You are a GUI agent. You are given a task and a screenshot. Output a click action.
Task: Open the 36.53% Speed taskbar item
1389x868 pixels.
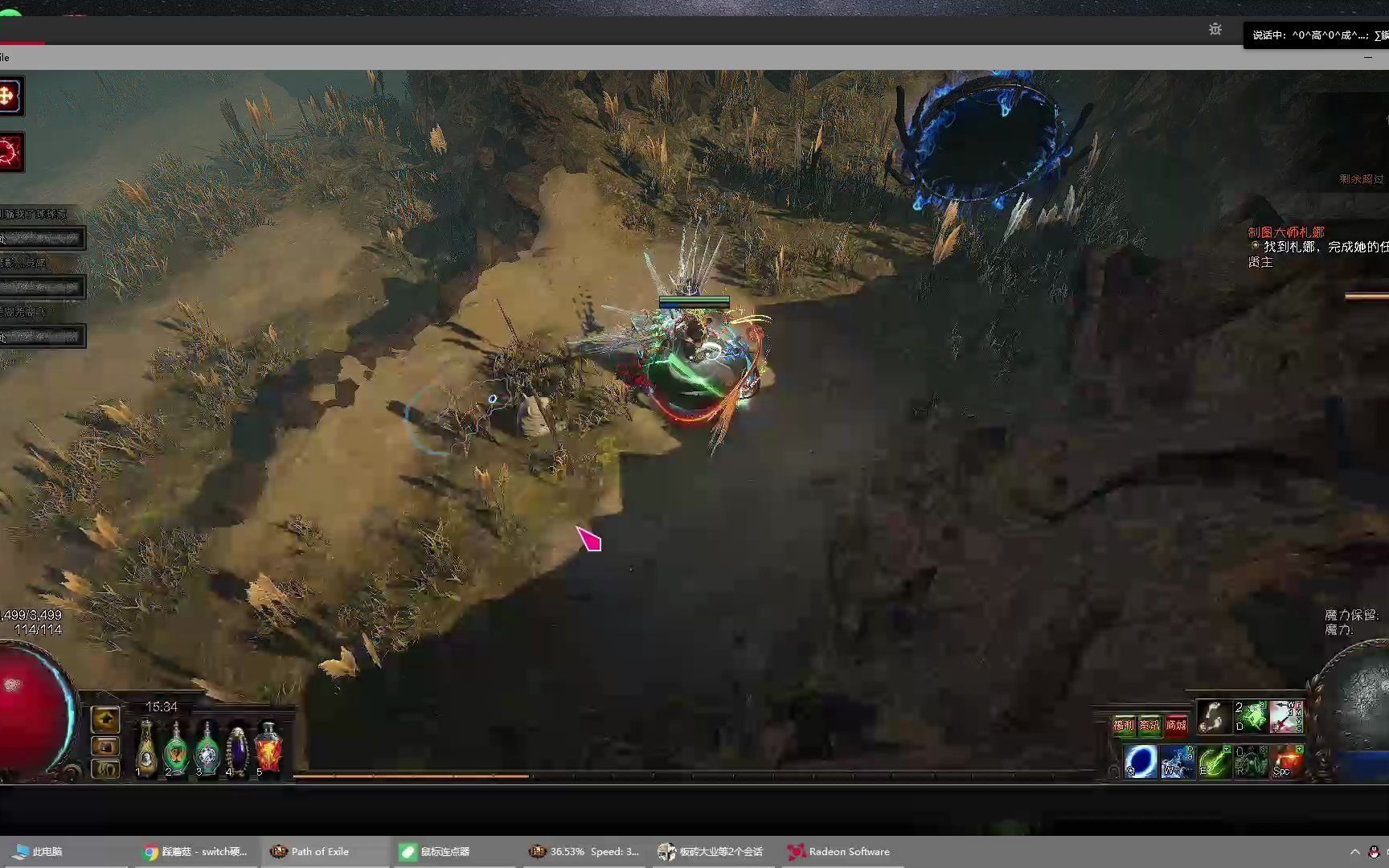point(584,852)
